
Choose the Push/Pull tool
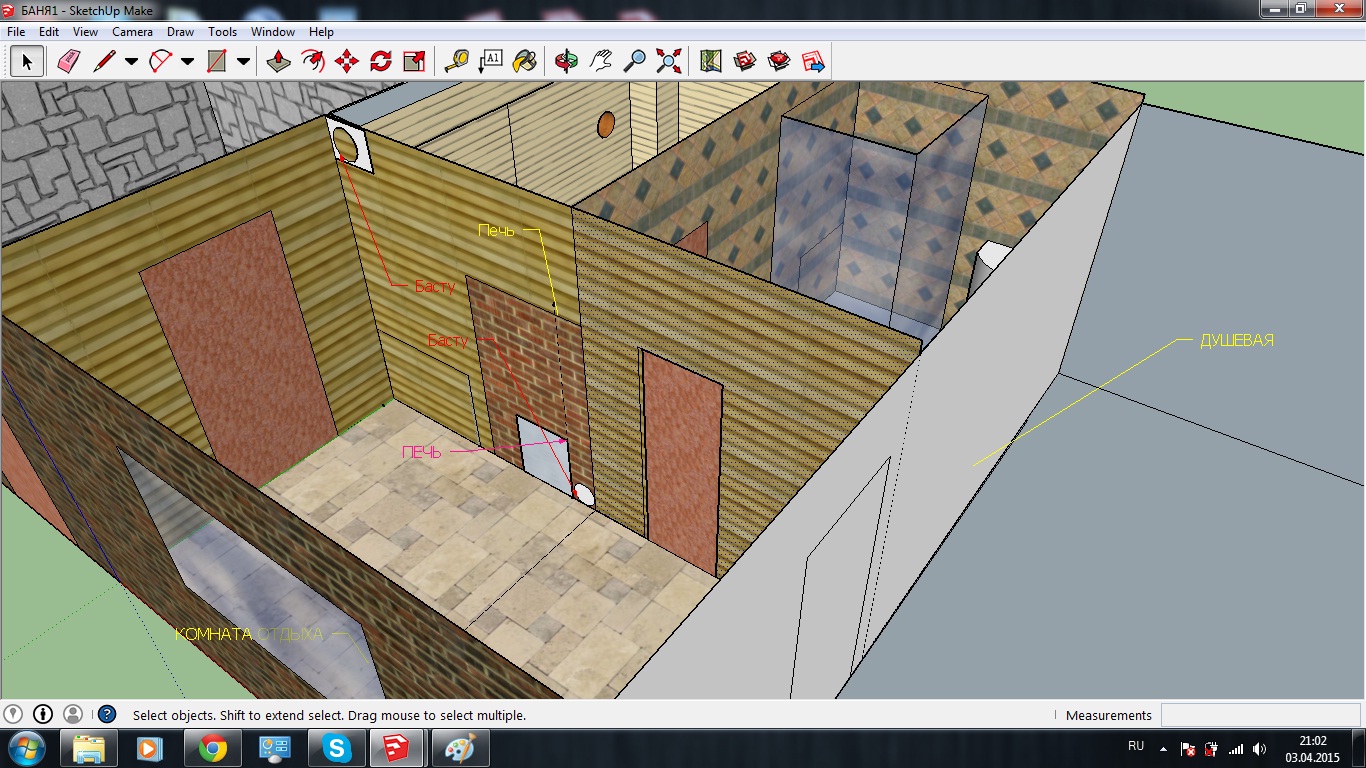(279, 62)
